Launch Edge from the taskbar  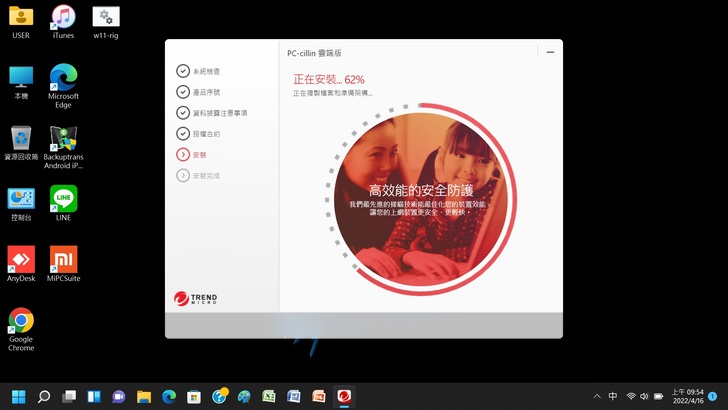coord(169,397)
